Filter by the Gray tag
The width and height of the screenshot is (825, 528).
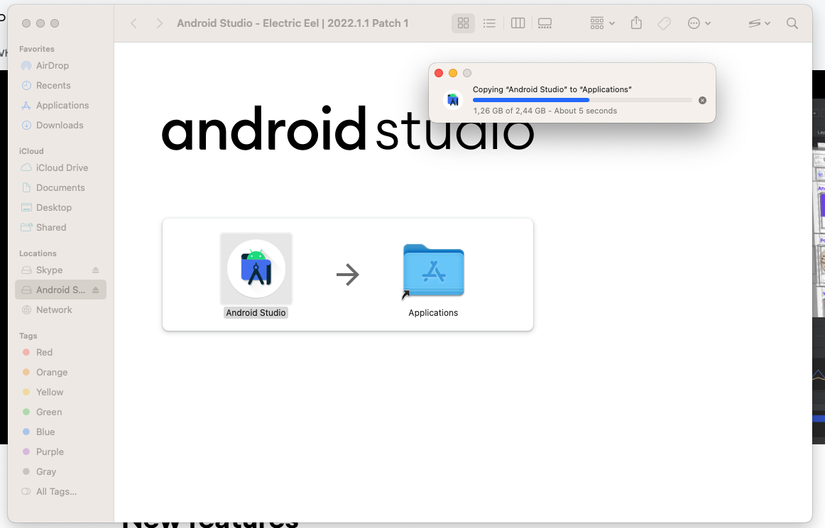coord(61,472)
